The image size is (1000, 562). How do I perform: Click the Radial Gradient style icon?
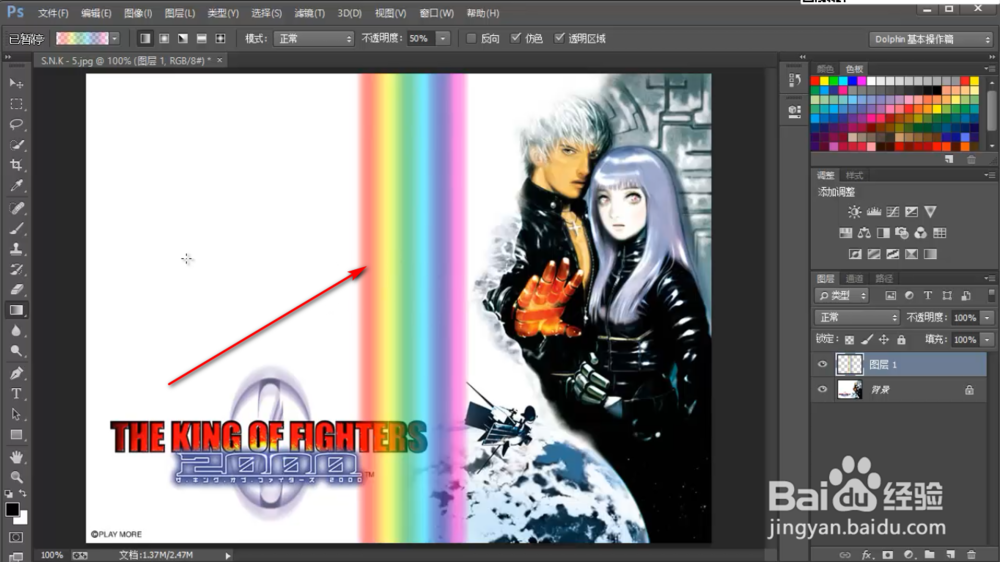point(164,38)
